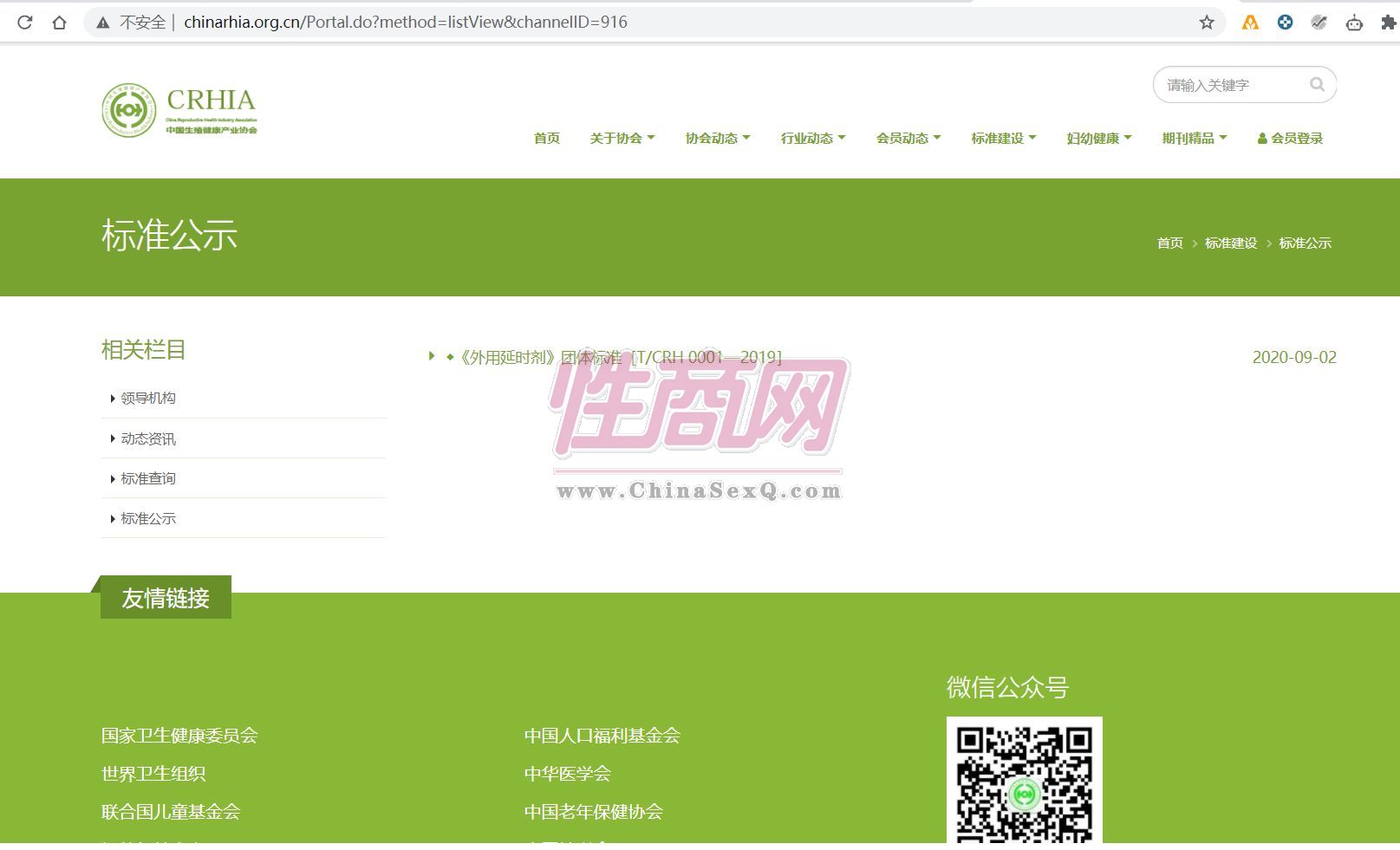1400x850 pixels.
Task: Click the robot extension icon in toolbar
Action: point(1353,23)
